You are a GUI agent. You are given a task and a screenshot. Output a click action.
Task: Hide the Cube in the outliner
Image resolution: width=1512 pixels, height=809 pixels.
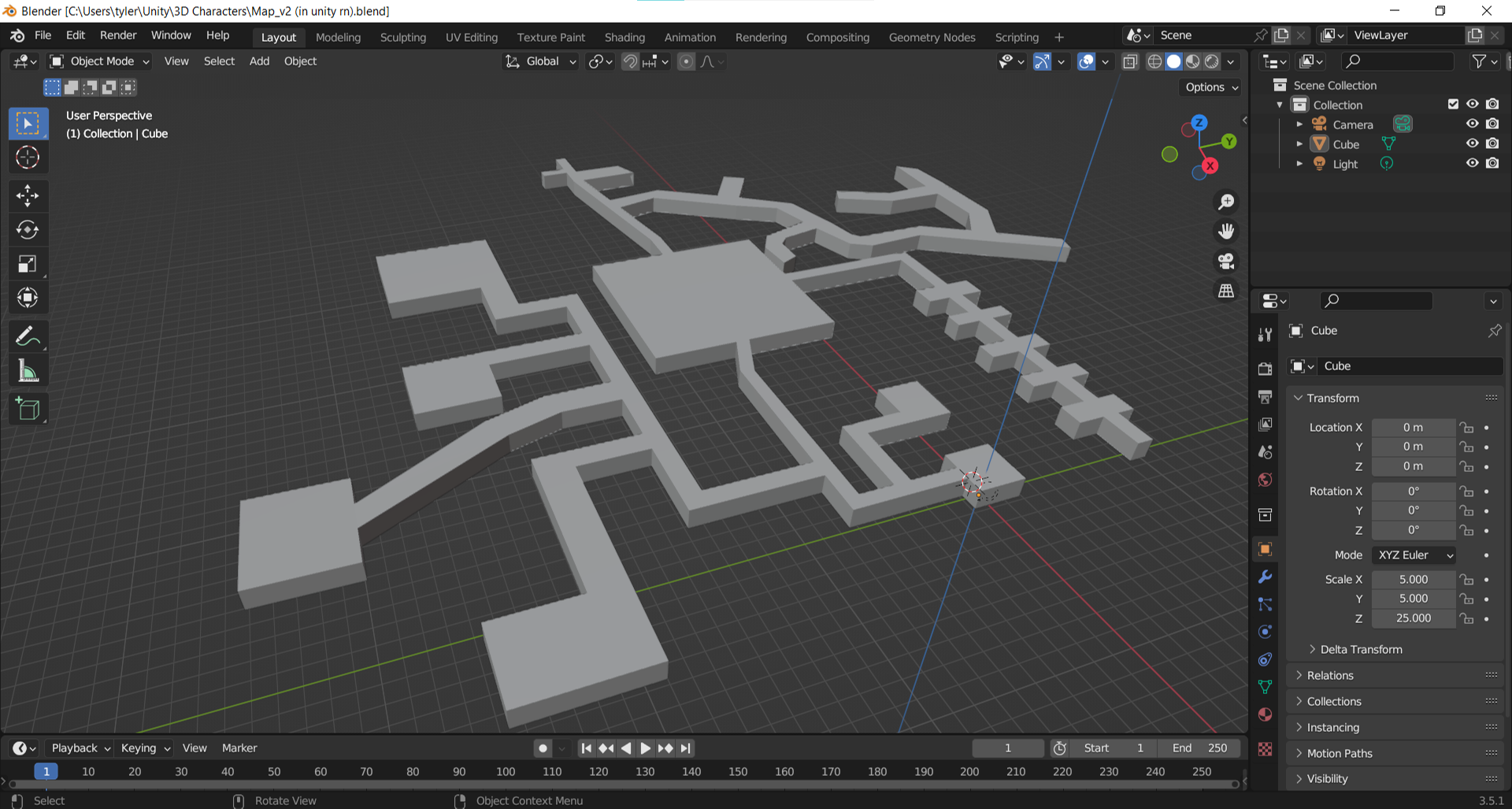[1472, 144]
